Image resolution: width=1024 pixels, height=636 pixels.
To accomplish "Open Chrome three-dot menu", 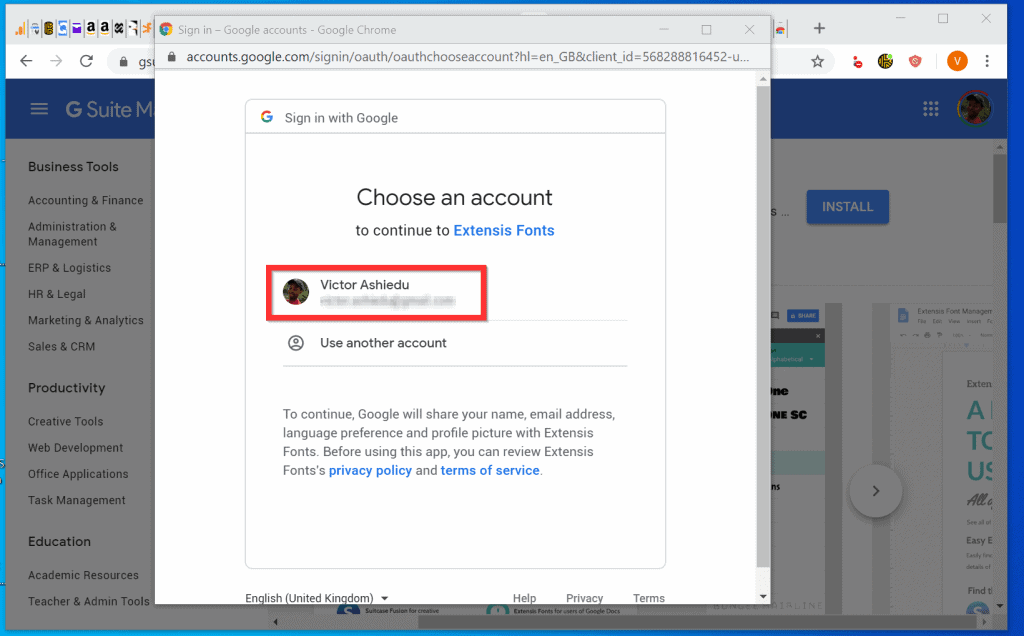I will (x=987, y=61).
